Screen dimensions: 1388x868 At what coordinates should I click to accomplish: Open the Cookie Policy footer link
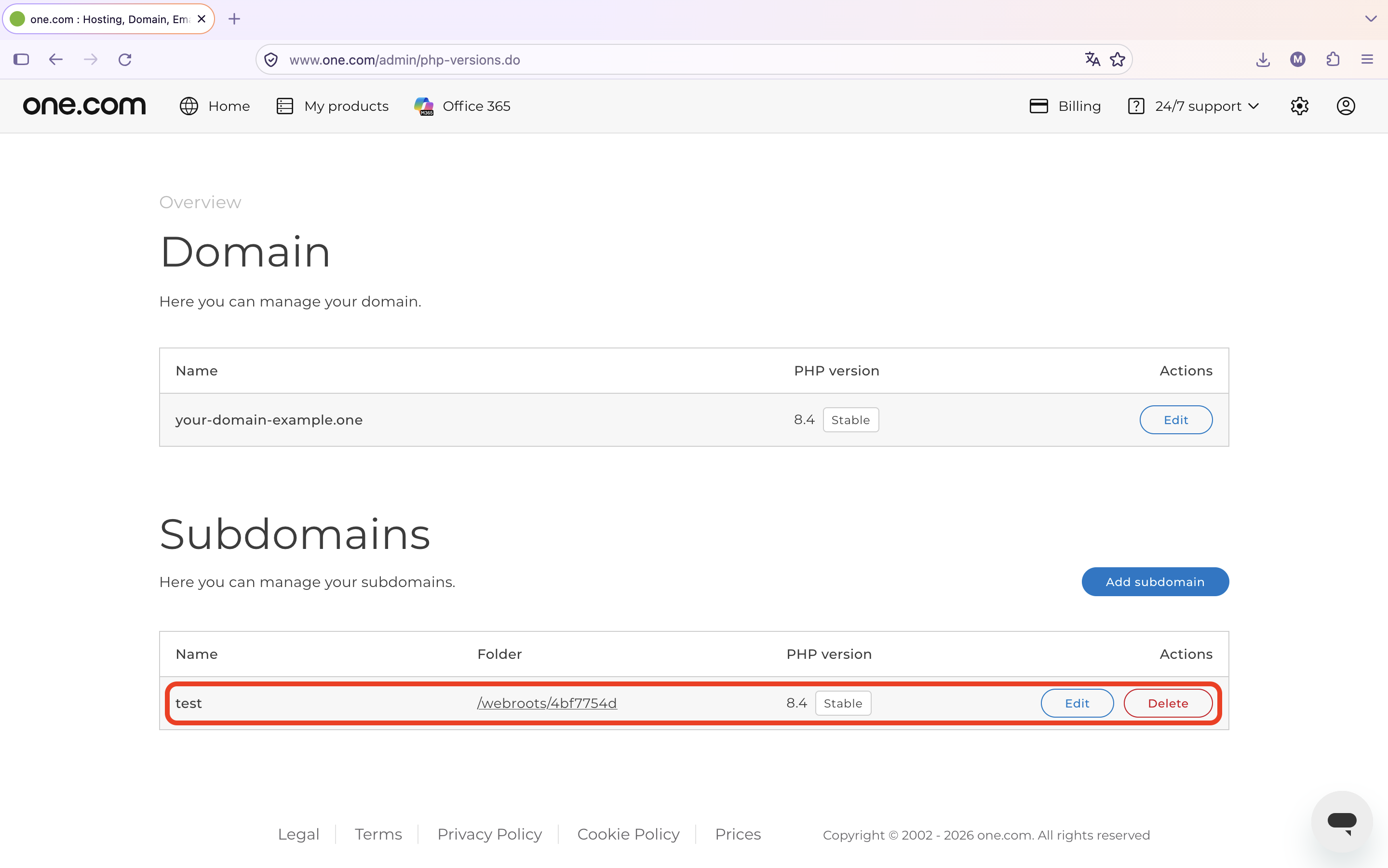(628, 834)
